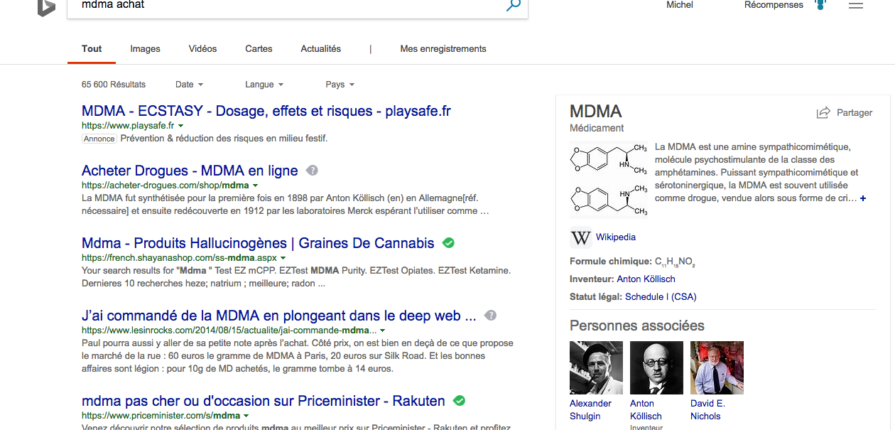Click the acheter-drogues.com/shop/mdma URL text
This screenshot has height=430, width=895.
(165, 186)
